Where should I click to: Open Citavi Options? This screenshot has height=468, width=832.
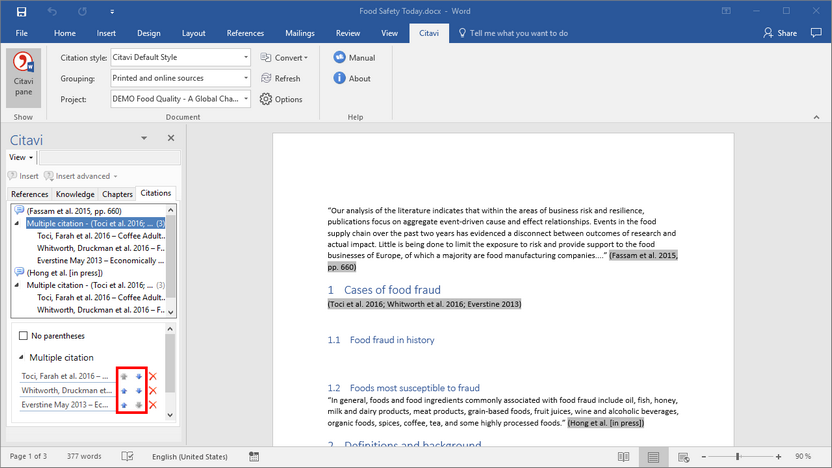[281, 99]
